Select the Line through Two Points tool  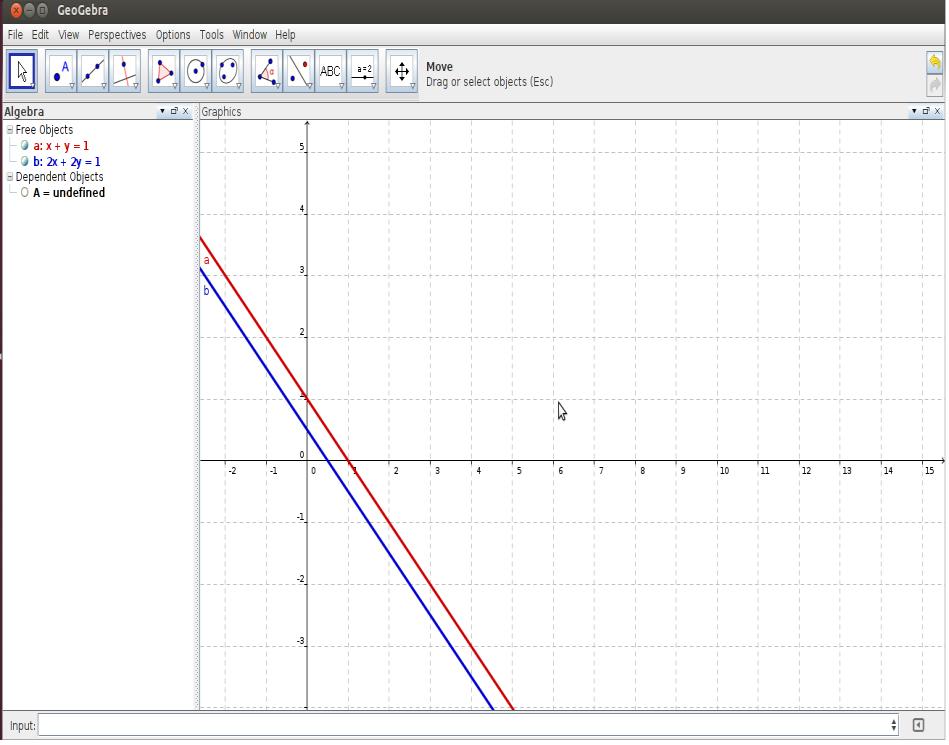point(93,71)
